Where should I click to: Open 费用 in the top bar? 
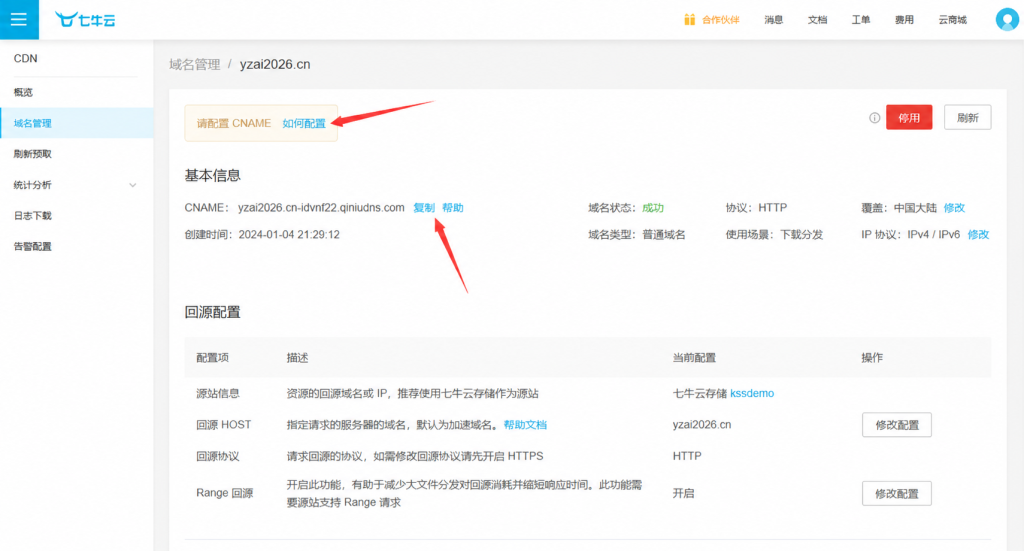(x=904, y=20)
